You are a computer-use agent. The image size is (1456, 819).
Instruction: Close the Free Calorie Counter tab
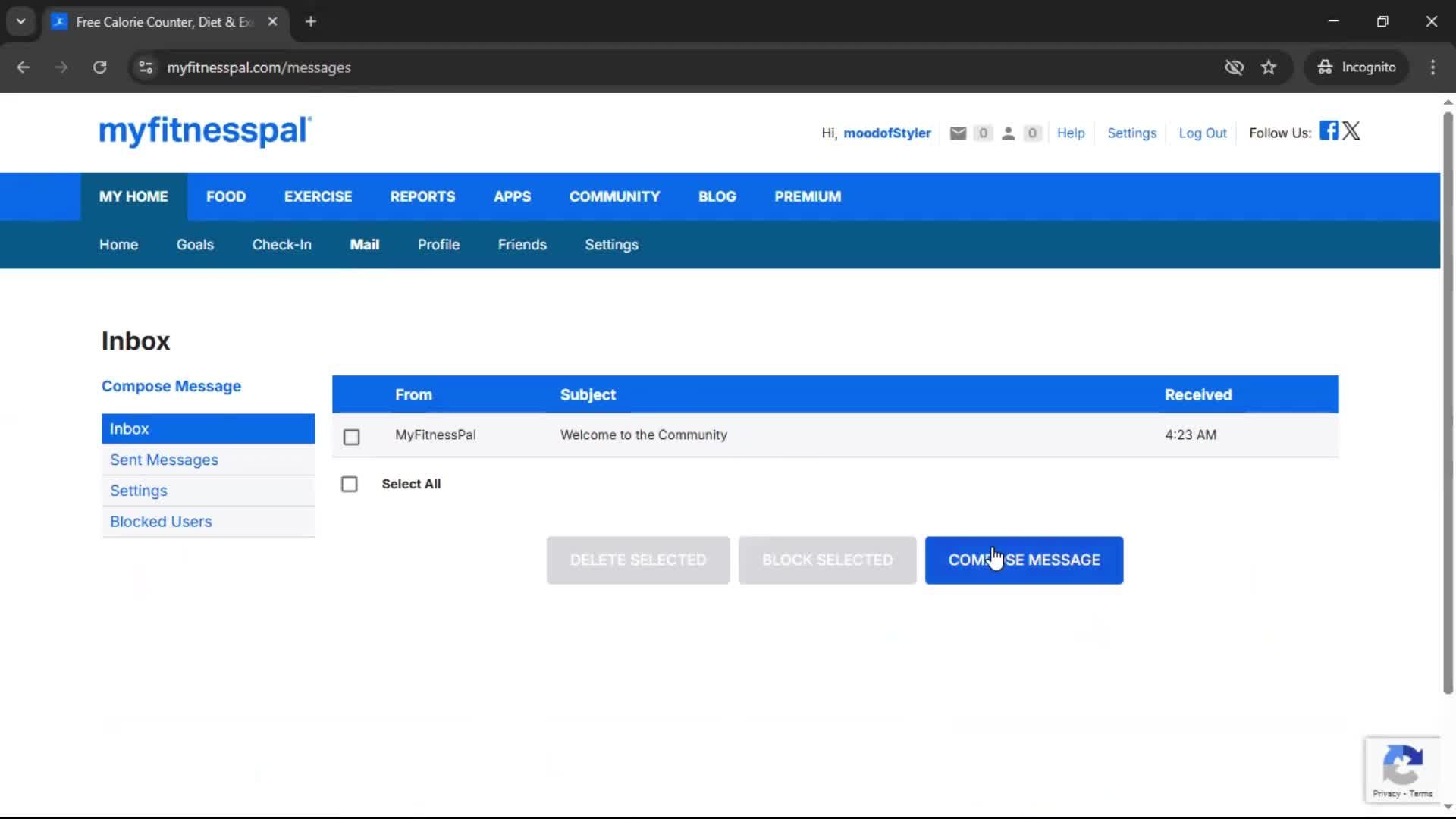pos(272,22)
